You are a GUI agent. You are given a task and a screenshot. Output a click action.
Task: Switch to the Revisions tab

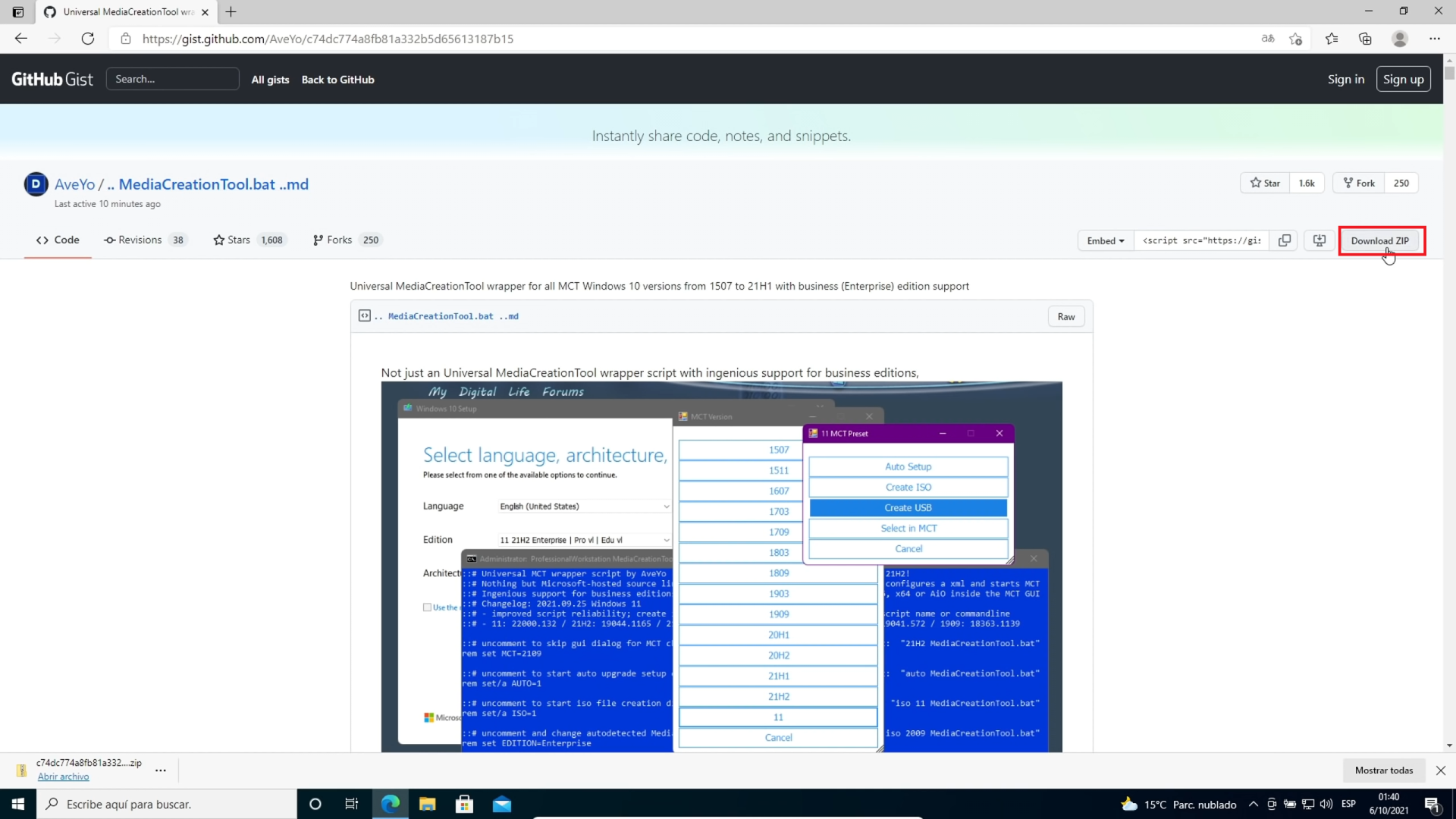(140, 240)
